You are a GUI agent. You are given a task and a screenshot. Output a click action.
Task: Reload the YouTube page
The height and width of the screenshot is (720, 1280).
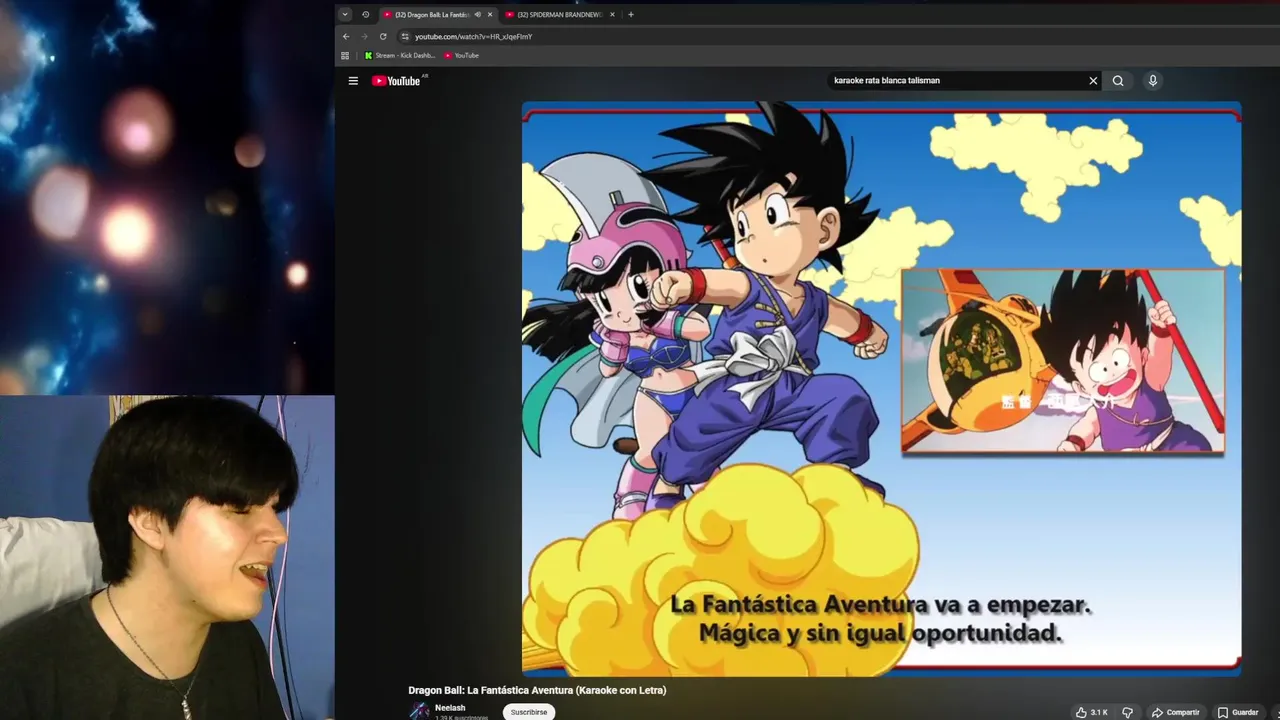coord(382,36)
